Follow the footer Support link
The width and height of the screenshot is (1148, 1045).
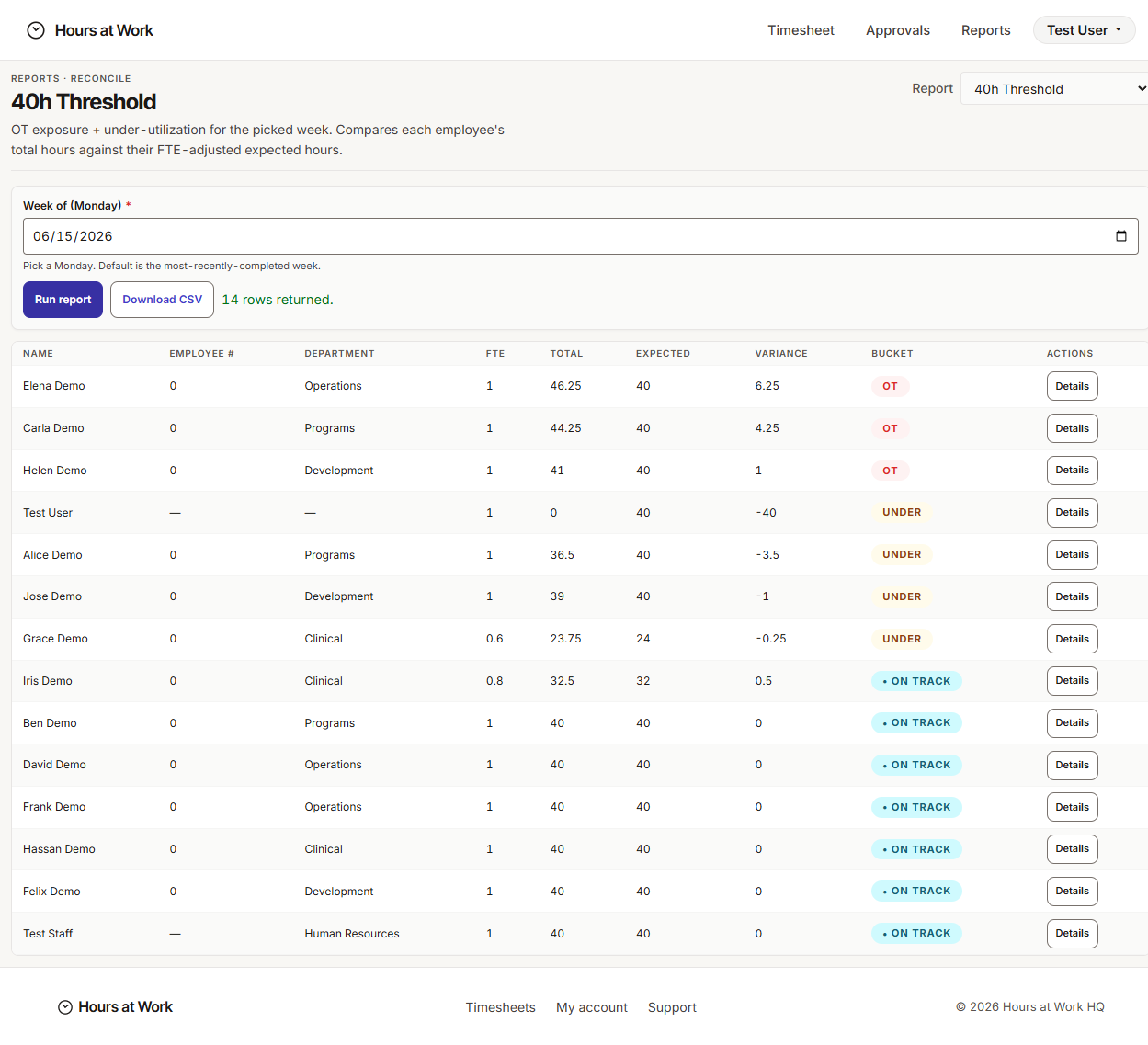click(x=672, y=1007)
